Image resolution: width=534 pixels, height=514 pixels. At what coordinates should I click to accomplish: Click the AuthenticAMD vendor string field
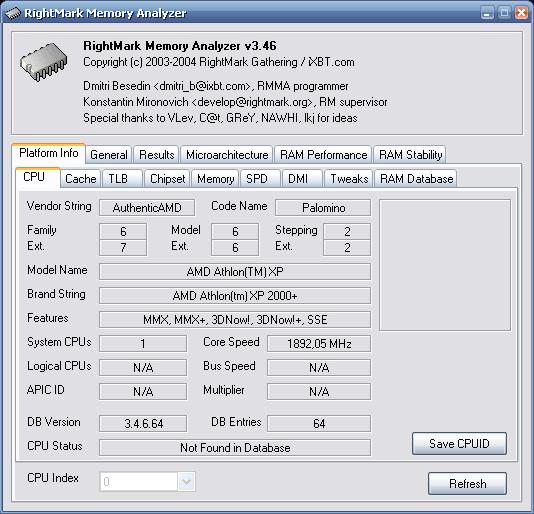pyautogui.click(x=147, y=208)
